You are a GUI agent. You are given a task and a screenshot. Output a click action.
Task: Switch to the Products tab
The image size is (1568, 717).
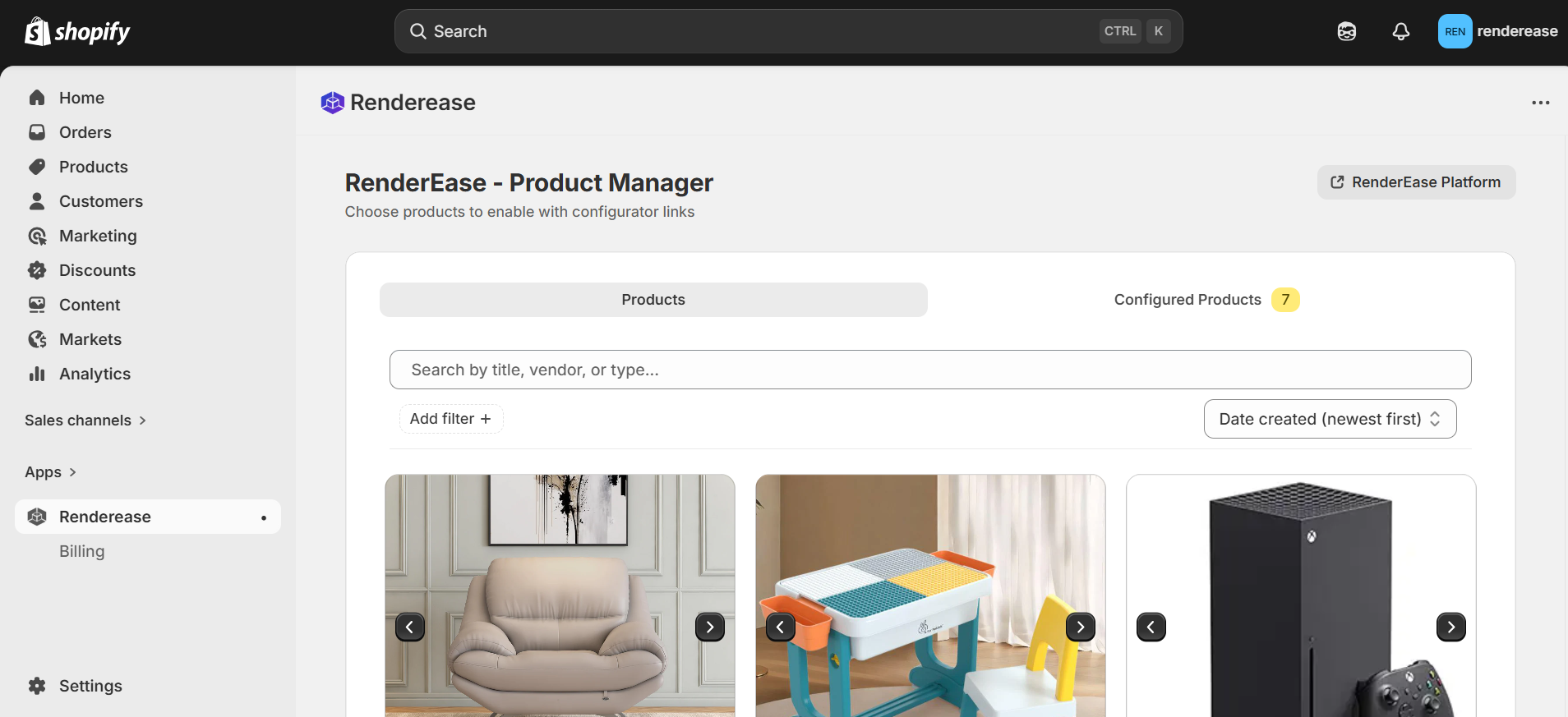[653, 300]
